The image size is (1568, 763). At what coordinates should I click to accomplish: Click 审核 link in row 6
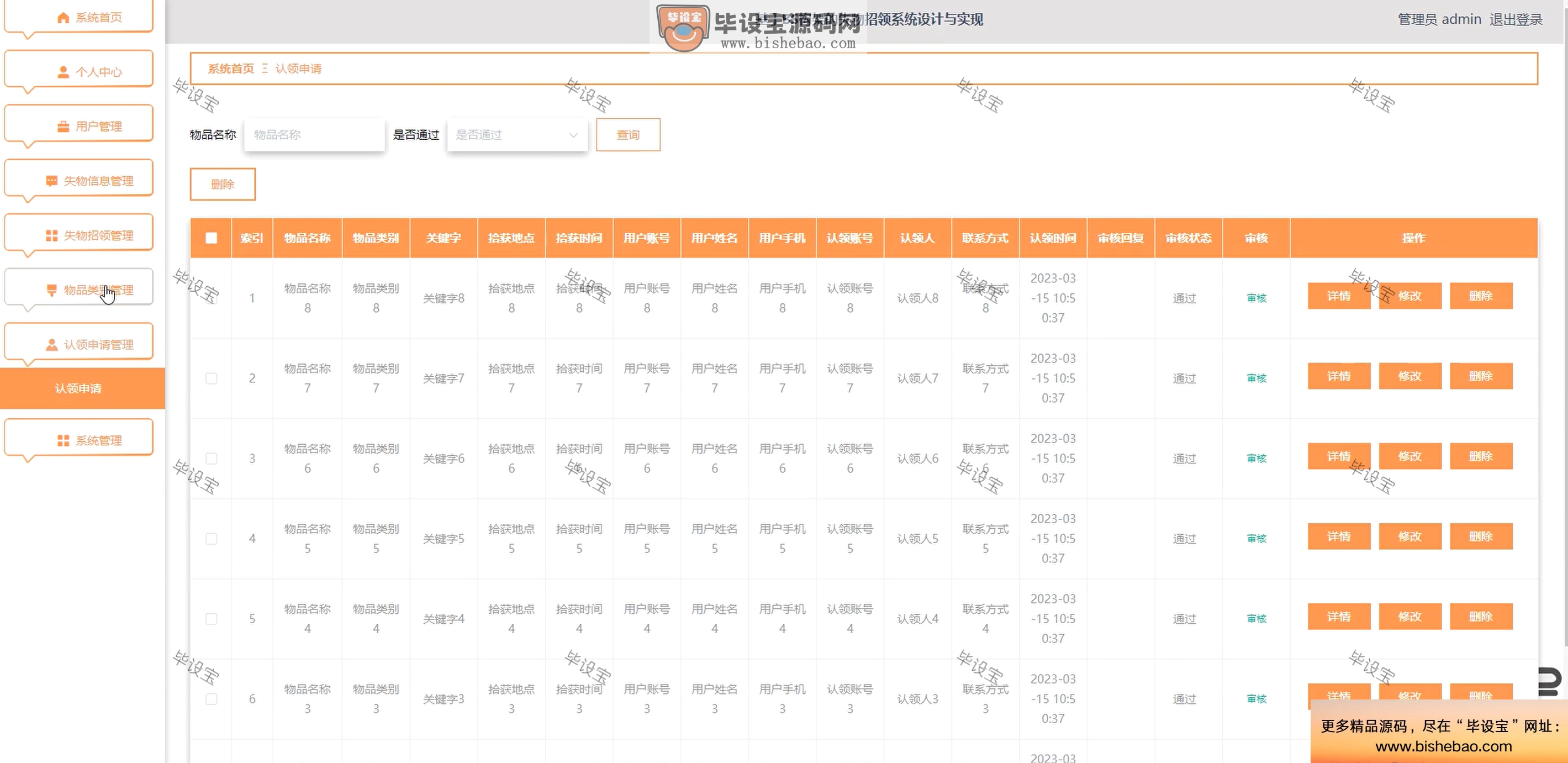tap(1256, 699)
